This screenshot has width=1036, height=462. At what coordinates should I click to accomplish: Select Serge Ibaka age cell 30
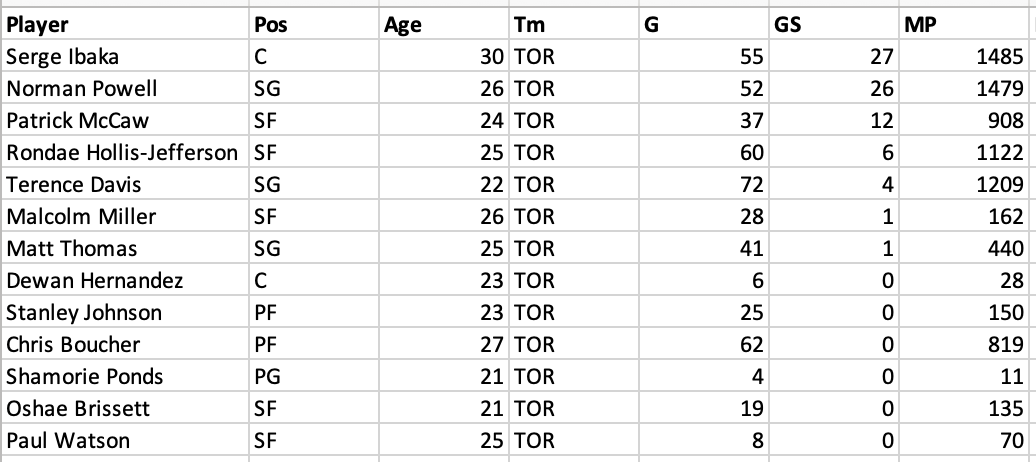pyautogui.click(x=444, y=56)
